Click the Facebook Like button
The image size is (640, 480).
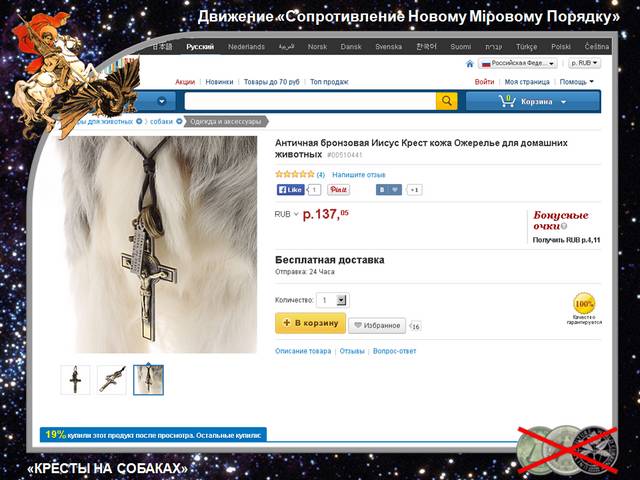(291, 190)
